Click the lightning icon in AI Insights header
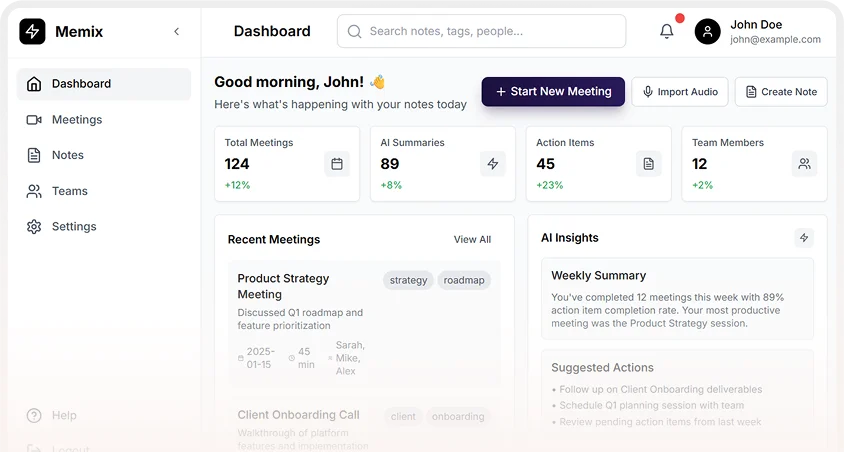The height and width of the screenshot is (452, 844). click(804, 237)
